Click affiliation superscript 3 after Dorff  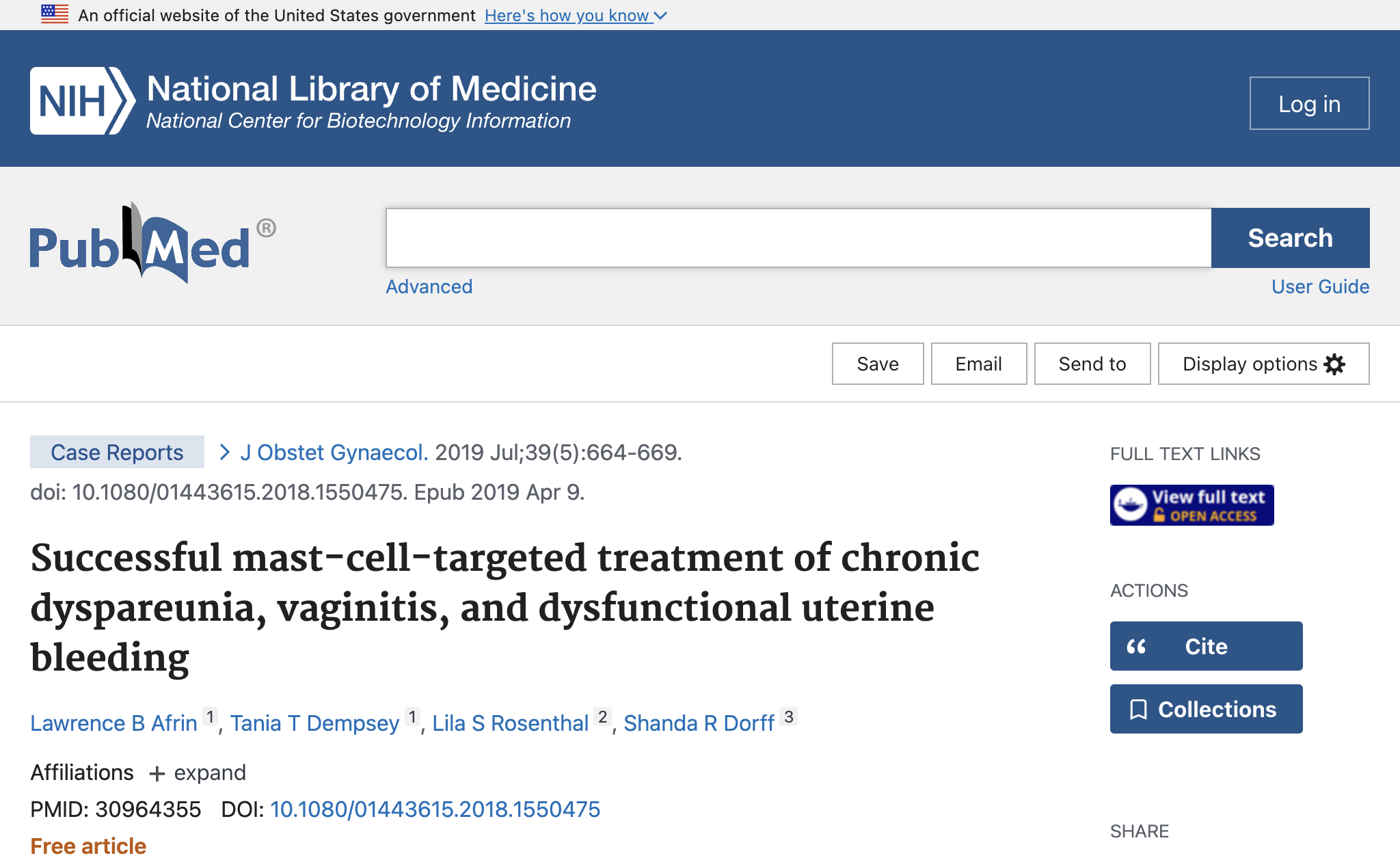pyautogui.click(x=789, y=717)
